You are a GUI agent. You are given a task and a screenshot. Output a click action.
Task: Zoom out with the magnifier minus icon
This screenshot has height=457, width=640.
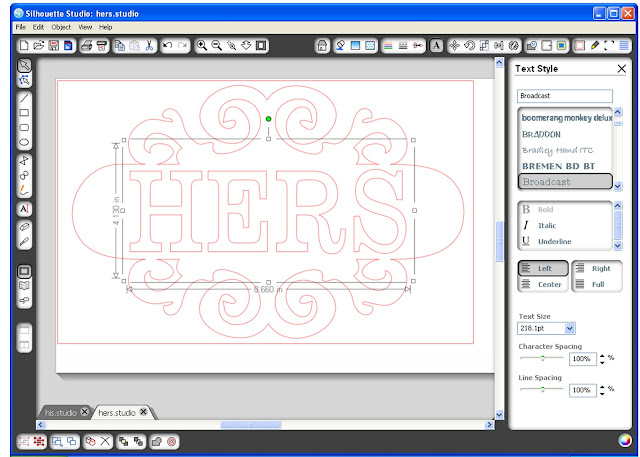coord(216,45)
